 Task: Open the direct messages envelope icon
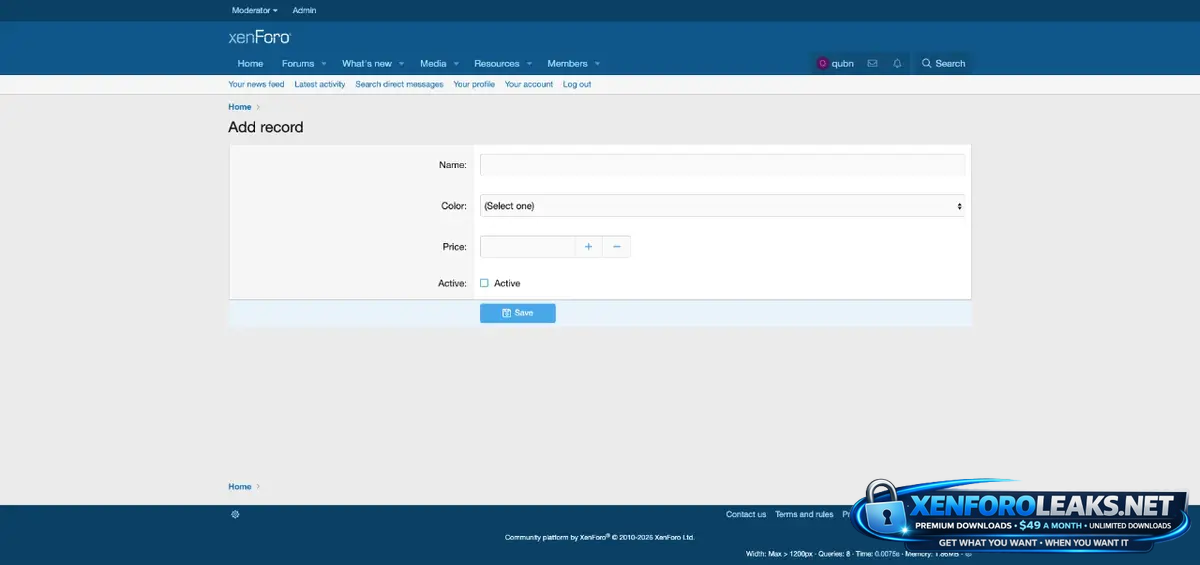(x=872, y=63)
